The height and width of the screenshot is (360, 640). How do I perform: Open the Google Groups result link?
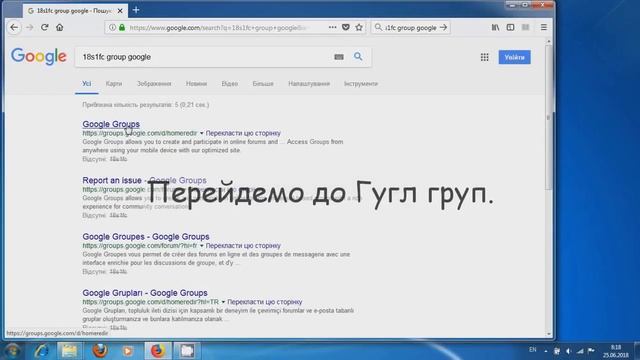111,124
